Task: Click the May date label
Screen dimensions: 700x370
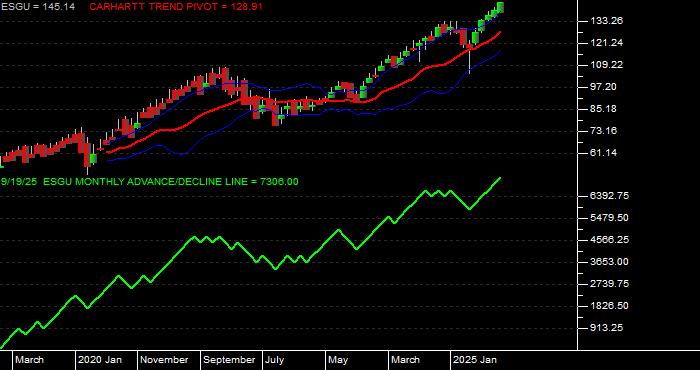Action: click(338, 360)
